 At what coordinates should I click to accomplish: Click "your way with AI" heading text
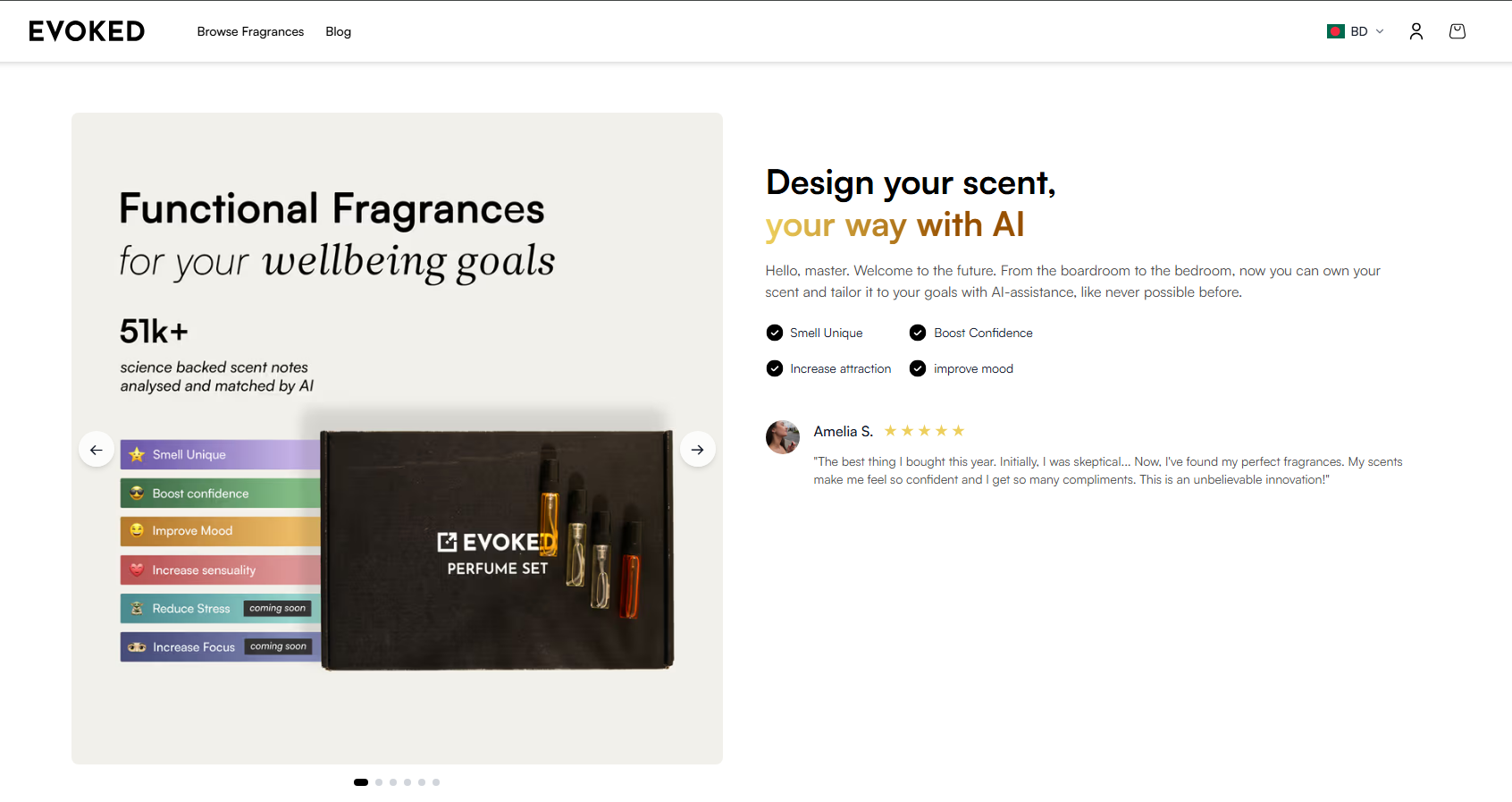tap(895, 224)
